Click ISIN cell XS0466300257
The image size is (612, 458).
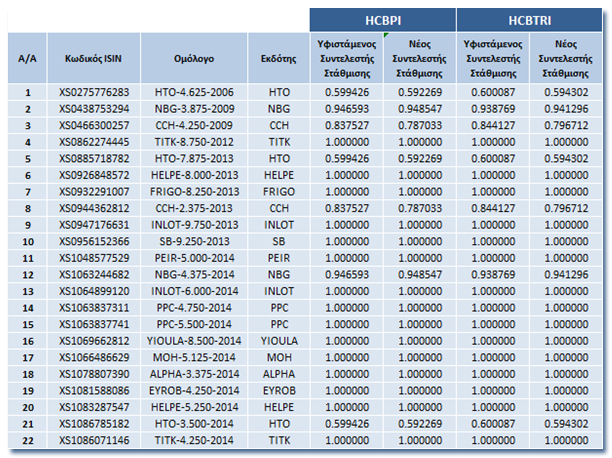94,124
